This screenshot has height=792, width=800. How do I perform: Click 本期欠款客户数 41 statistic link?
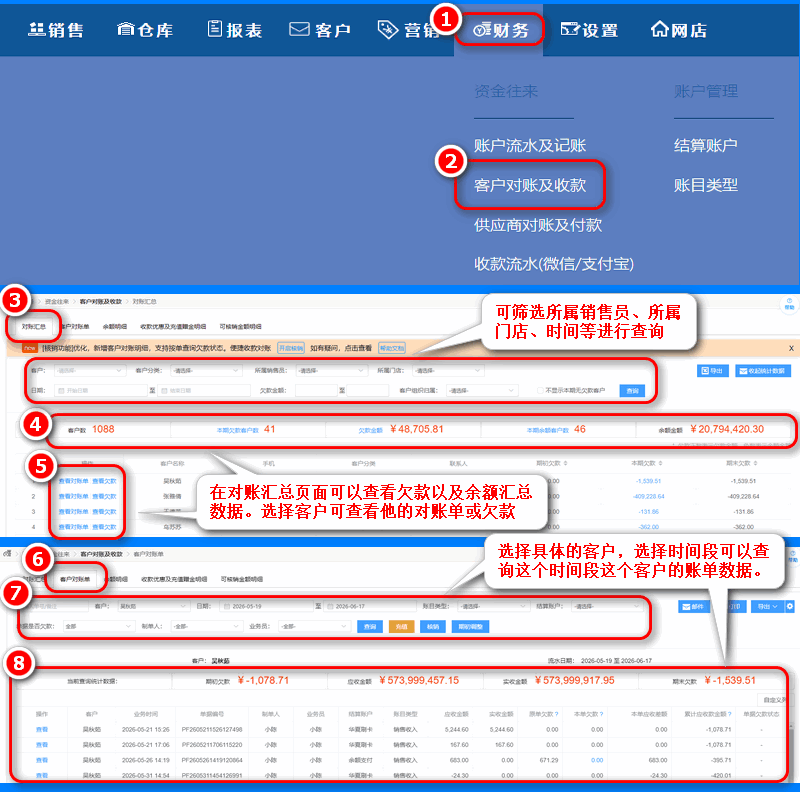[x=246, y=430]
